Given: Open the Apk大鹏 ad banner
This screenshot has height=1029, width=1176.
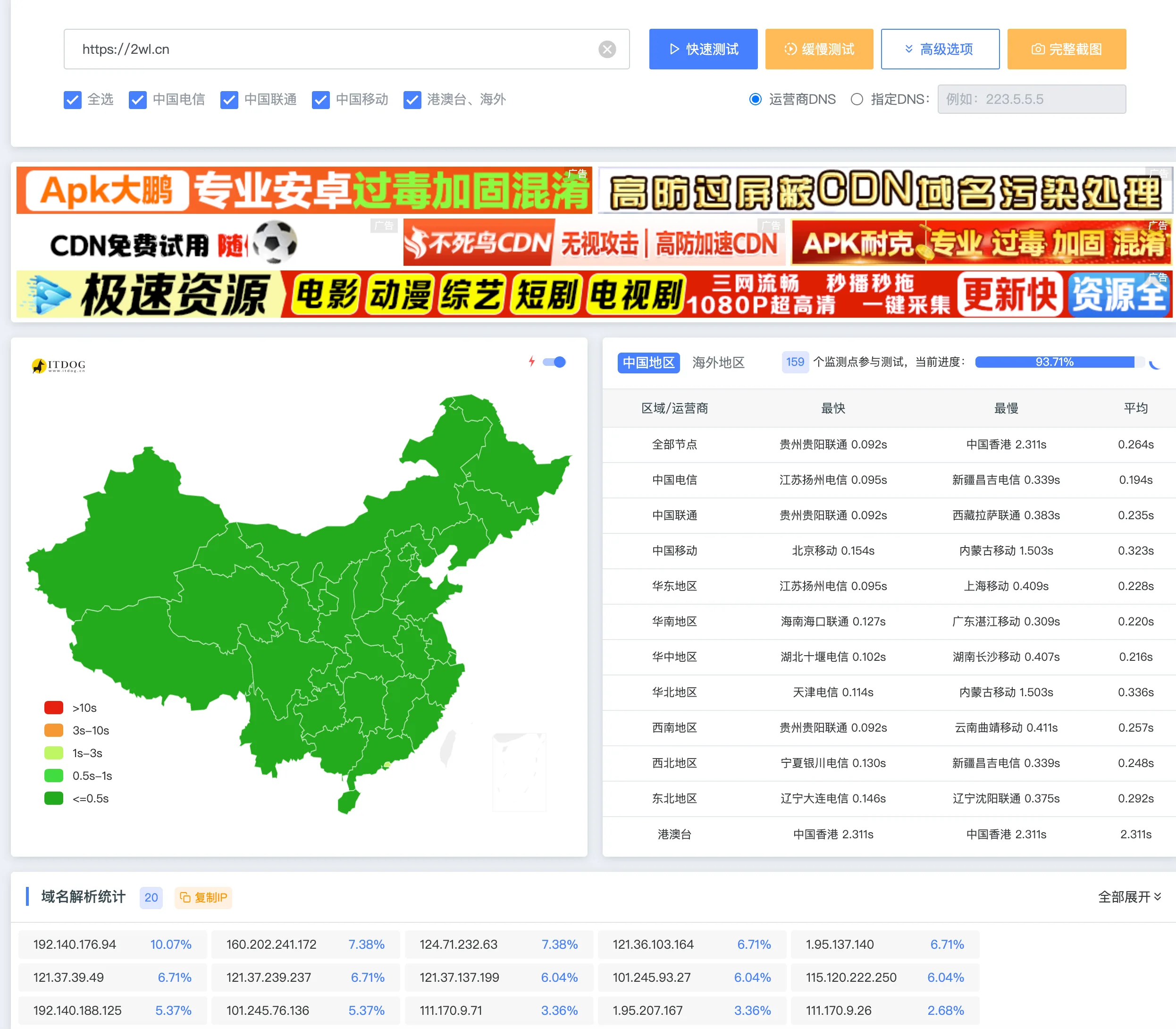Looking at the screenshot, I should pos(303,190).
